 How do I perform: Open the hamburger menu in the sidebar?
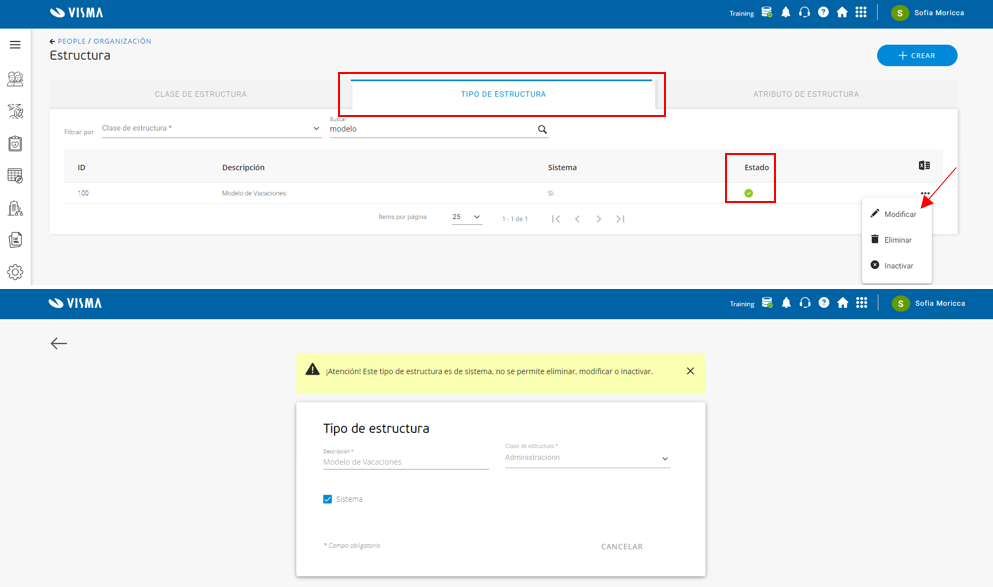[15, 45]
